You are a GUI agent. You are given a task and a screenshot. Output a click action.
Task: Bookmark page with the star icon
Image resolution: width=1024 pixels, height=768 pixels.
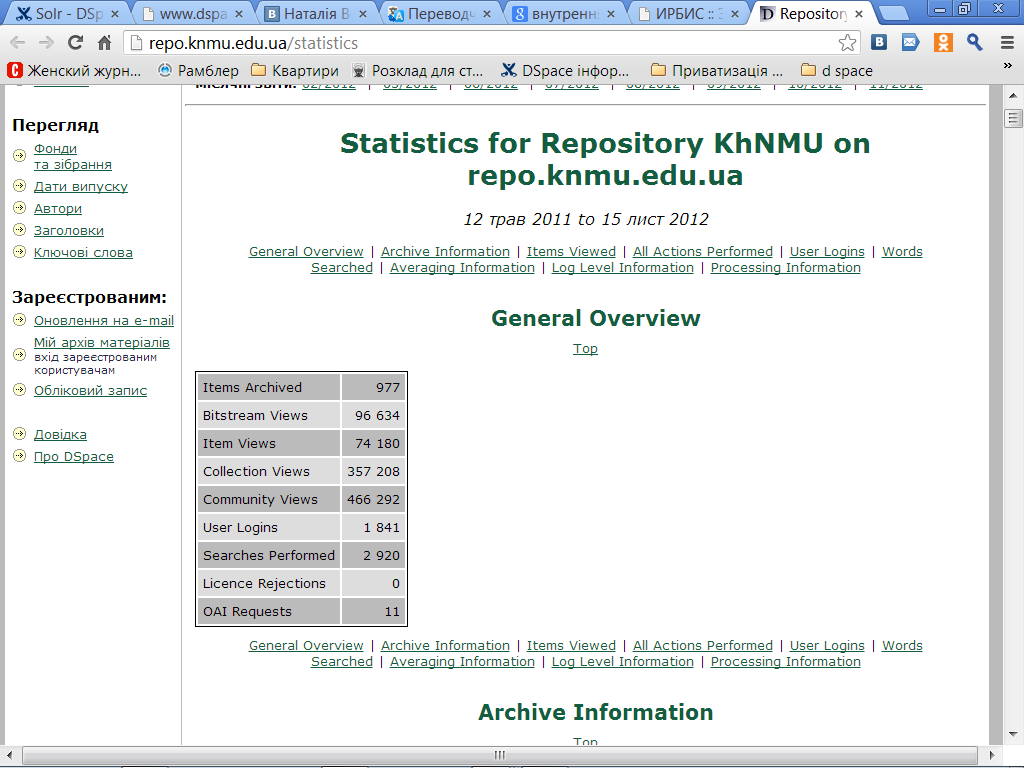(847, 43)
